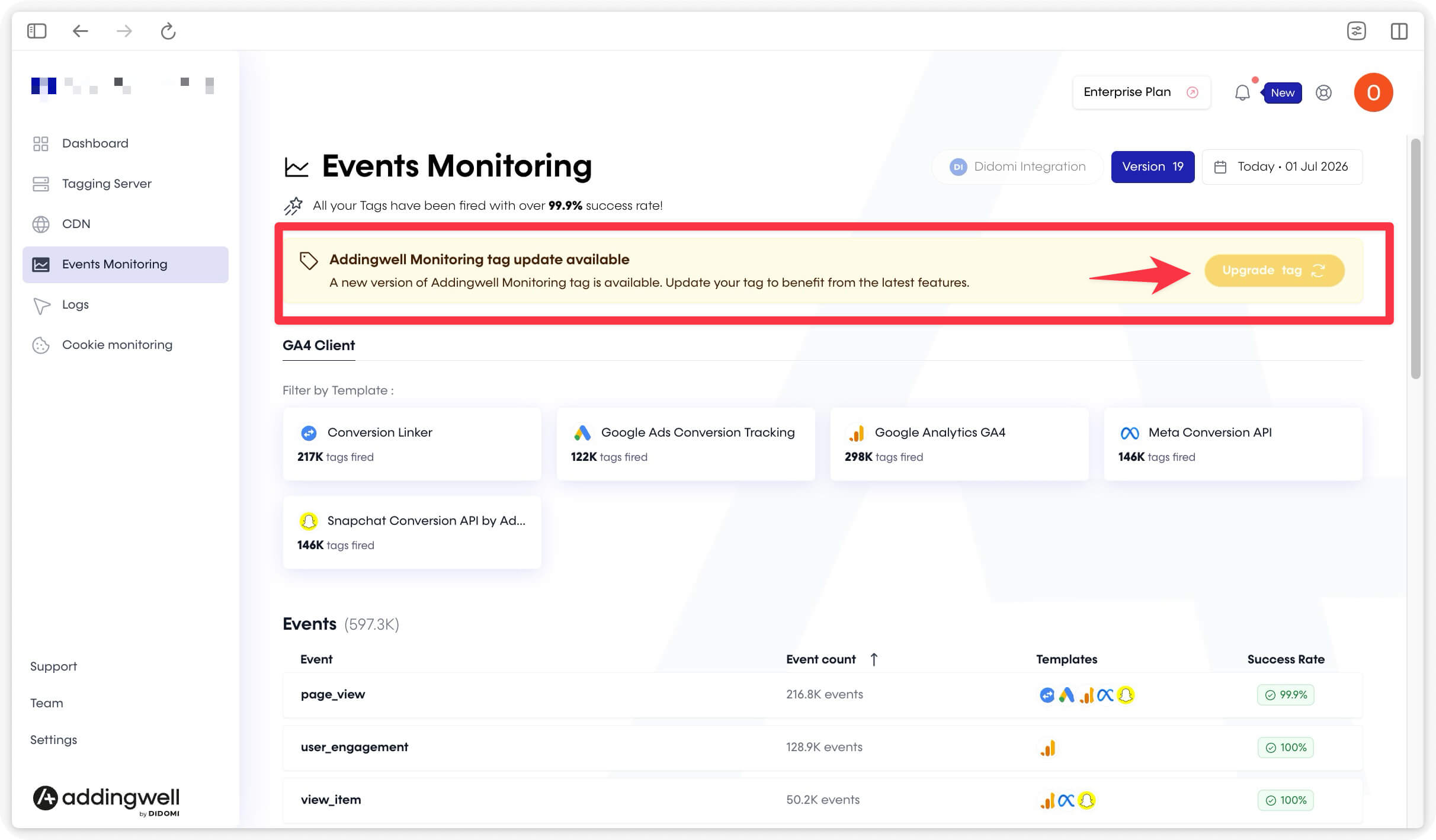Screen dimensions: 1436x840
Task: Open the view_item event row
Action: [822, 800]
